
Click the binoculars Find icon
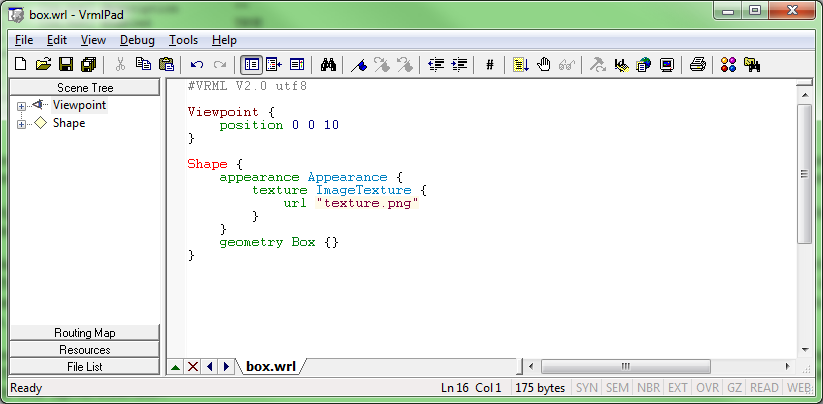pyautogui.click(x=327, y=65)
